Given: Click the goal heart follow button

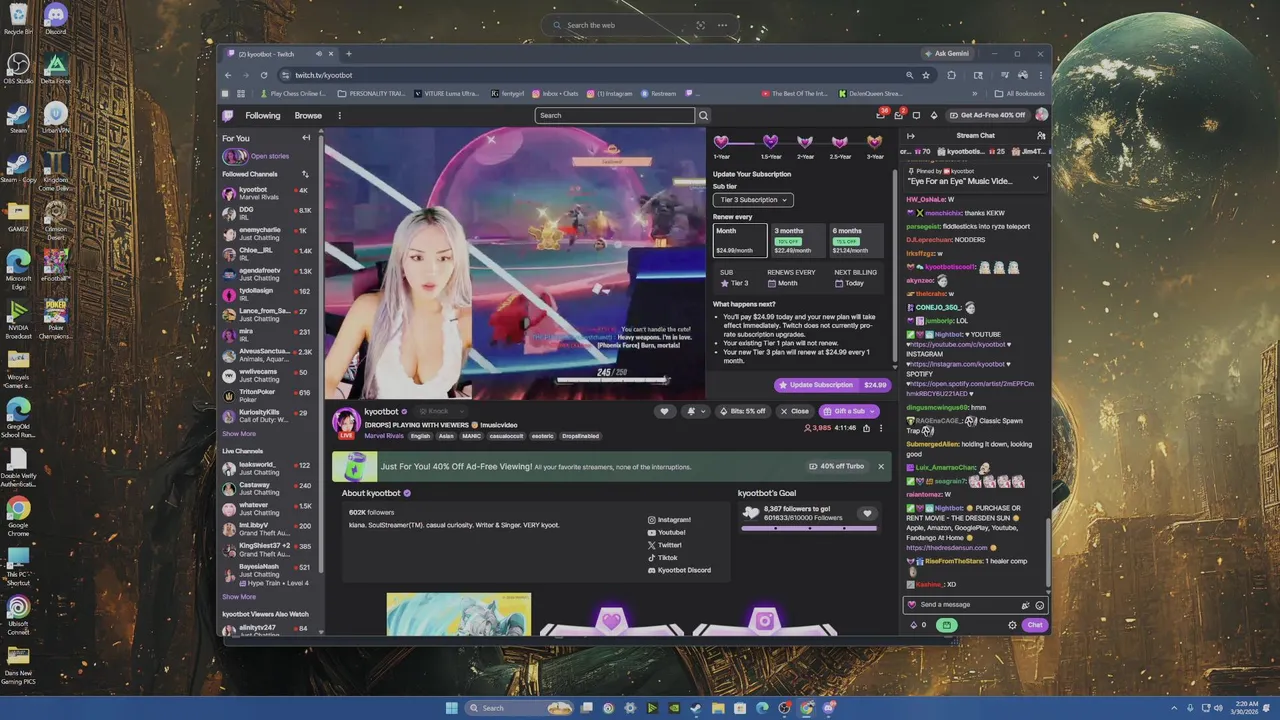Looking at the screenshot, I should pyautogui.click(x=867, y=514).
